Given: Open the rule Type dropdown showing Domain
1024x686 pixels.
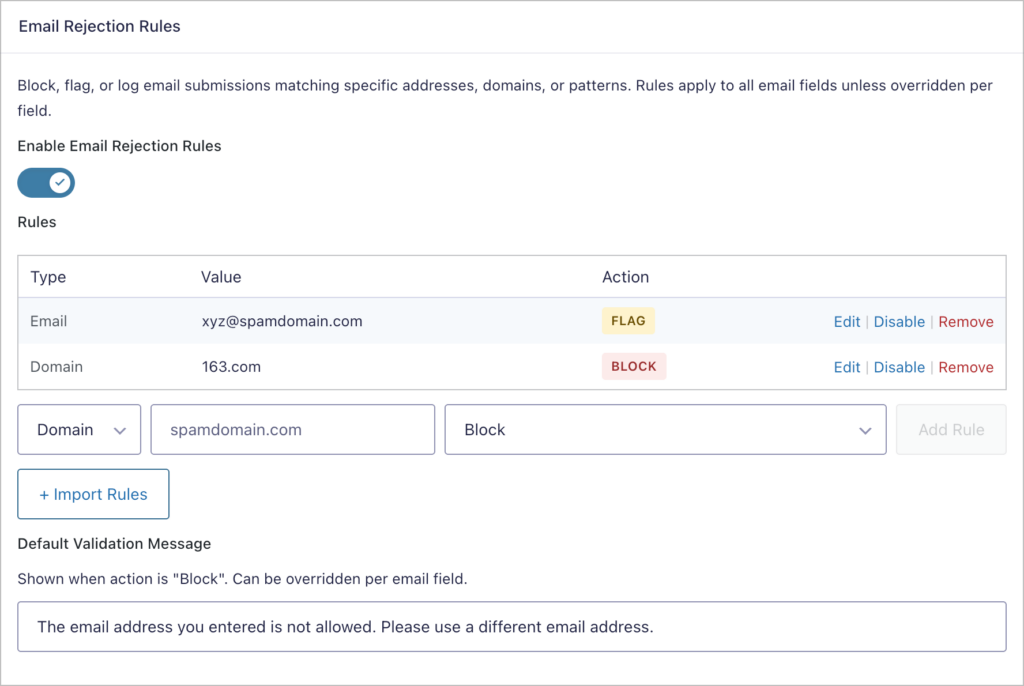Looking at the screenshot, I should (79, 429).
